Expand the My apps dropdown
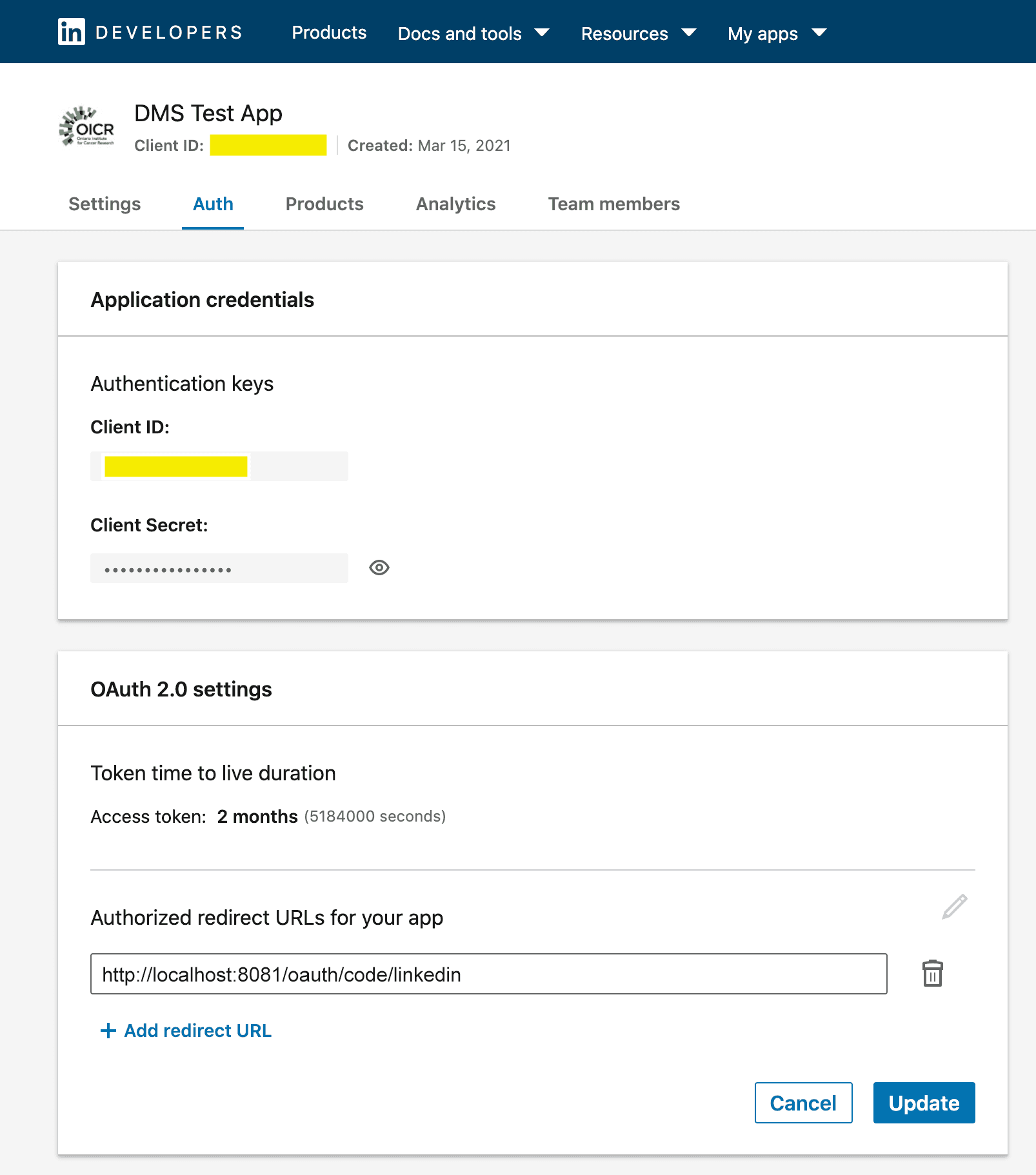The height and width of the screenshot is (1175, 1036). (777, 33)
